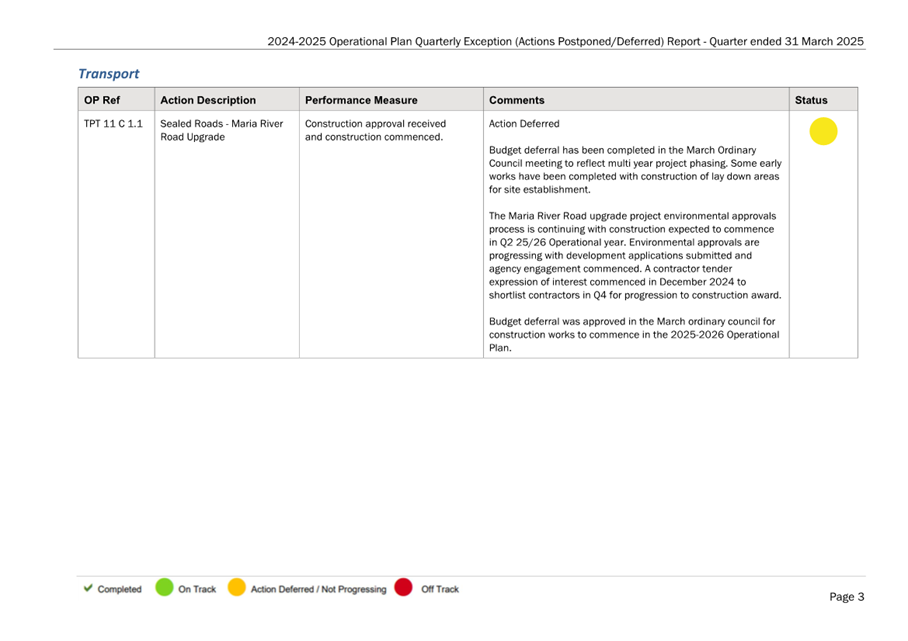Click the Action Deferred comment line
This screenshot has height=641, width=908.
coord(524,123)
